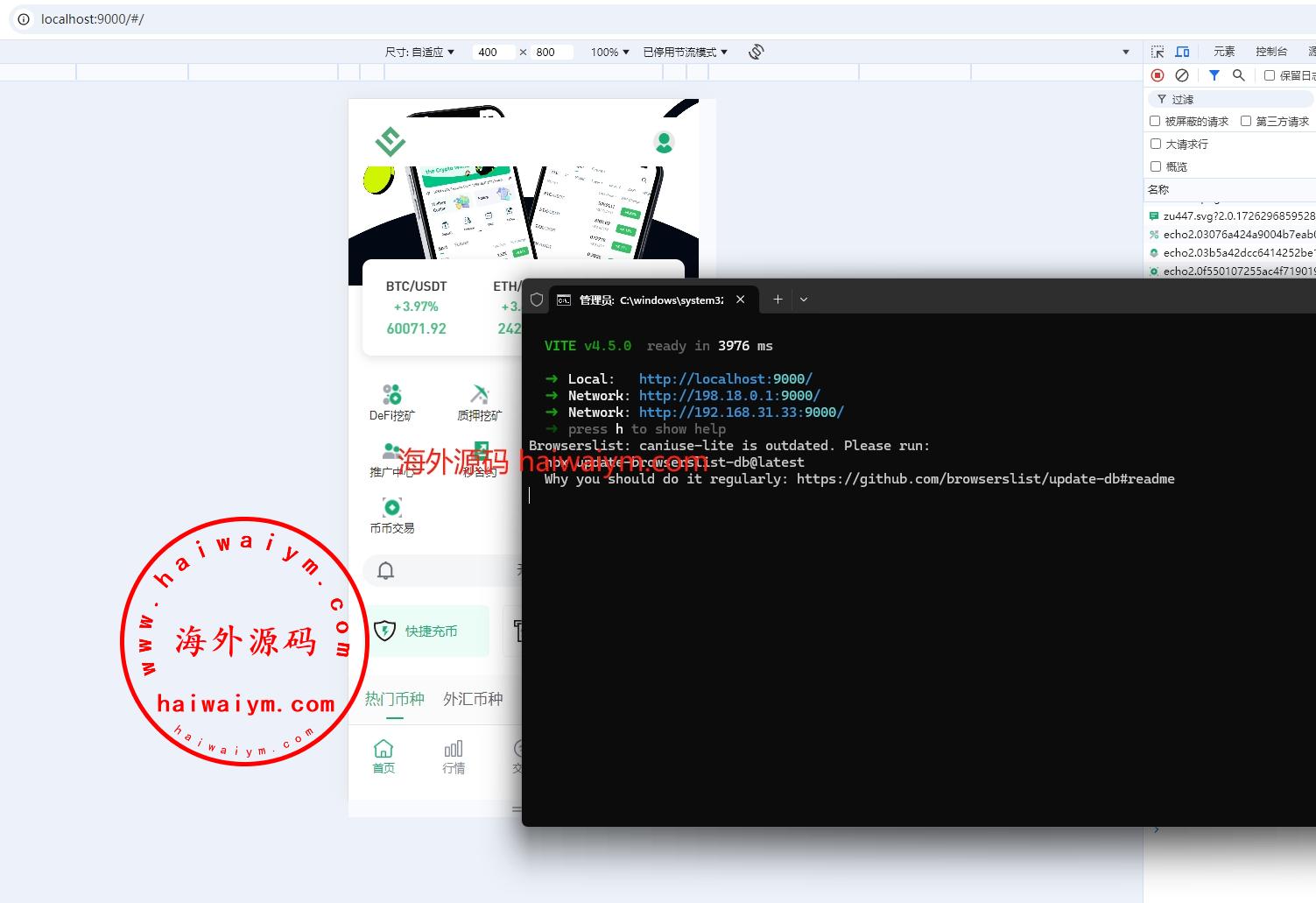The width and height of the screenshot is (1316, 903).
Task: Stop recording network log
Action: pos(1158,75)
